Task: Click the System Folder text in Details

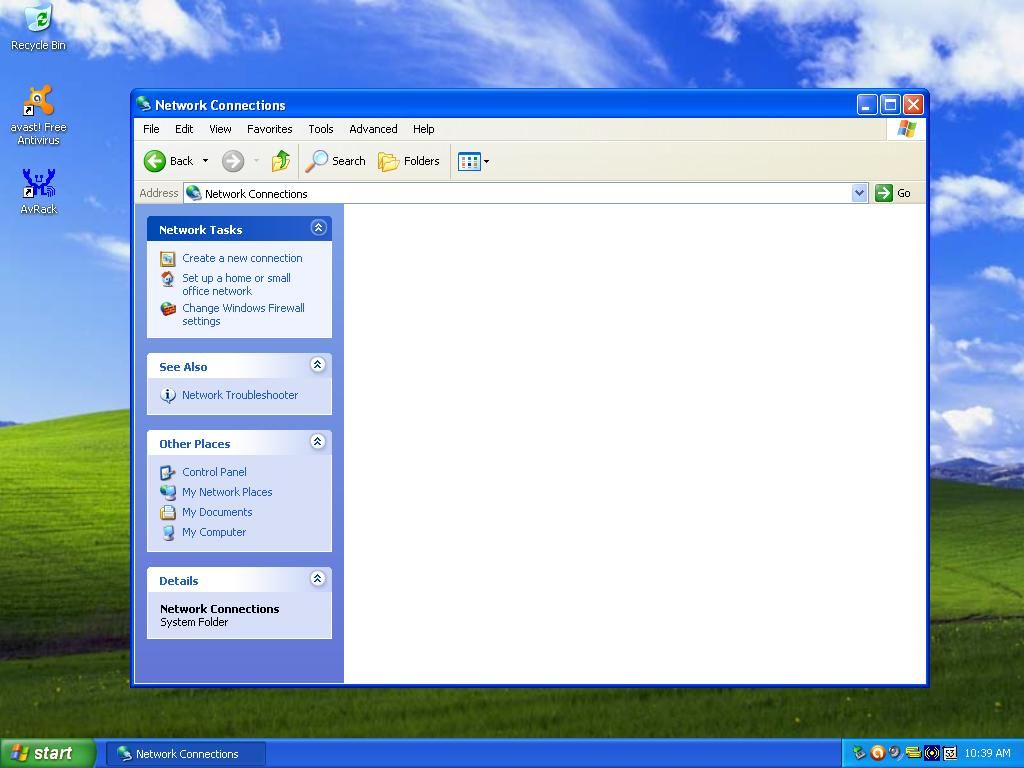Action: tap(194, 622)
